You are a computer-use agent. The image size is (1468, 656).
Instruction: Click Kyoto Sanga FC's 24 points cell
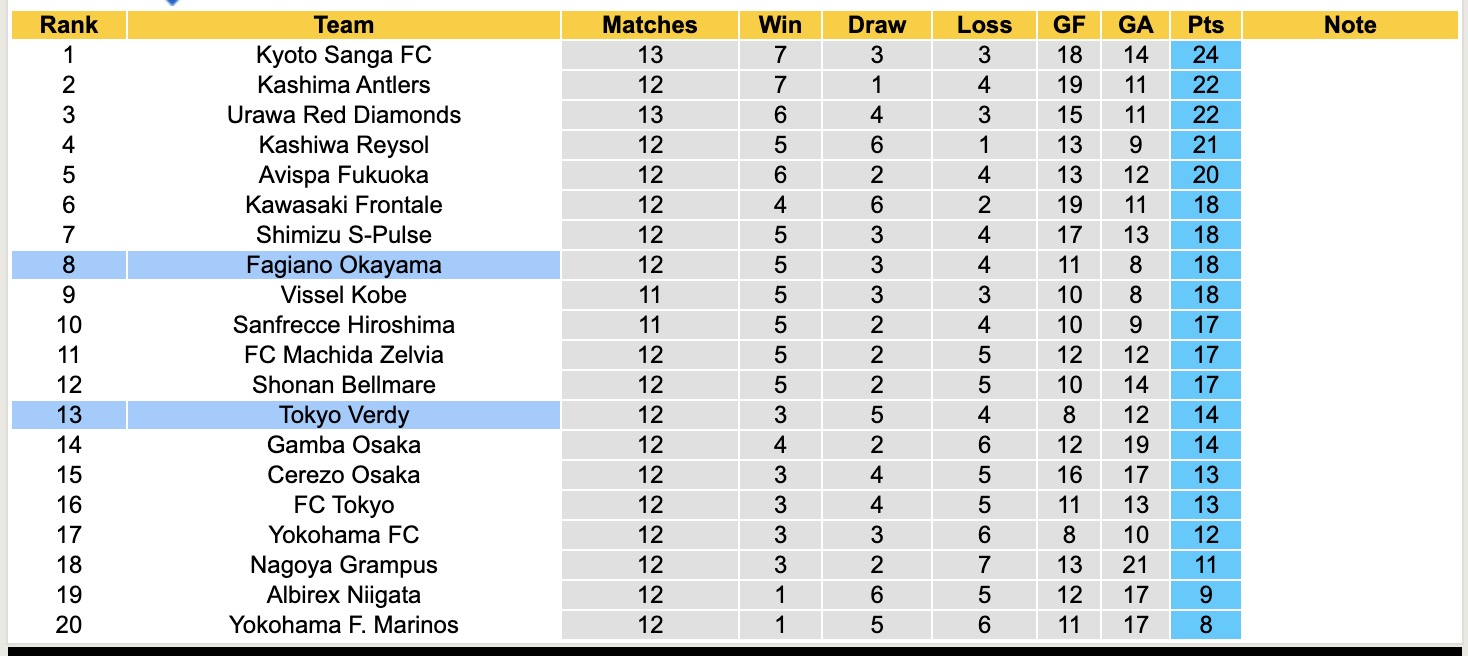click(1205, 55)
